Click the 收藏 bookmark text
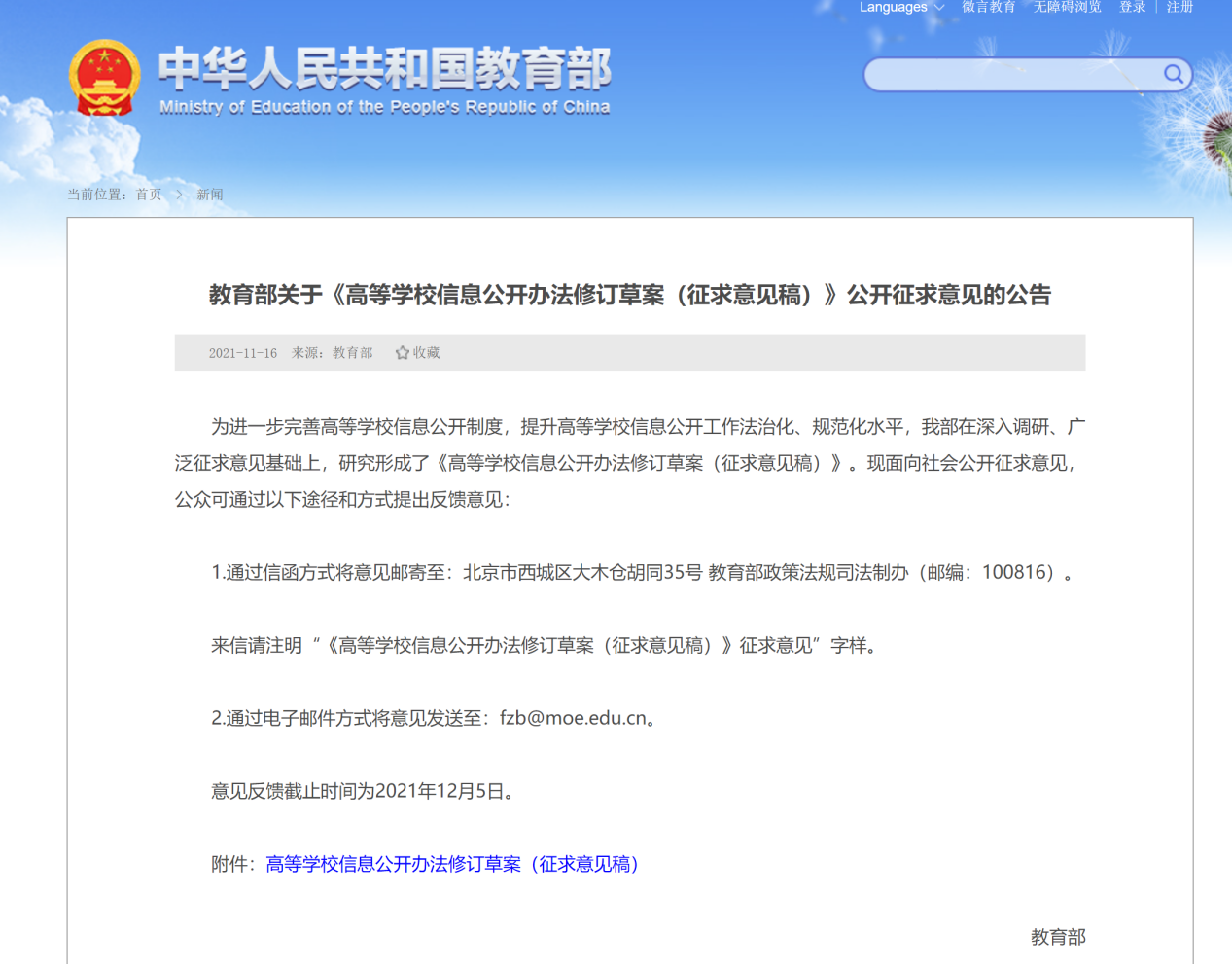 [x=426, y=353]
